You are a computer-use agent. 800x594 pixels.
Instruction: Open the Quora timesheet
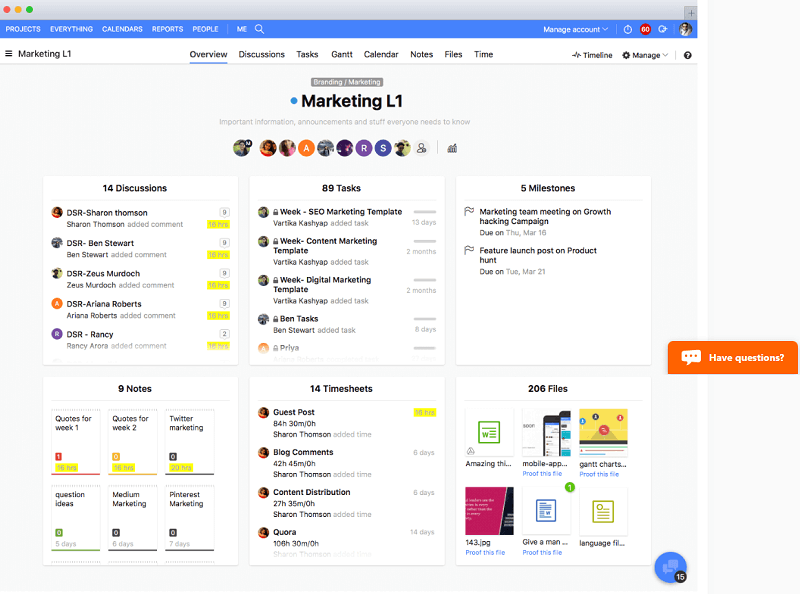coord(285,532)
